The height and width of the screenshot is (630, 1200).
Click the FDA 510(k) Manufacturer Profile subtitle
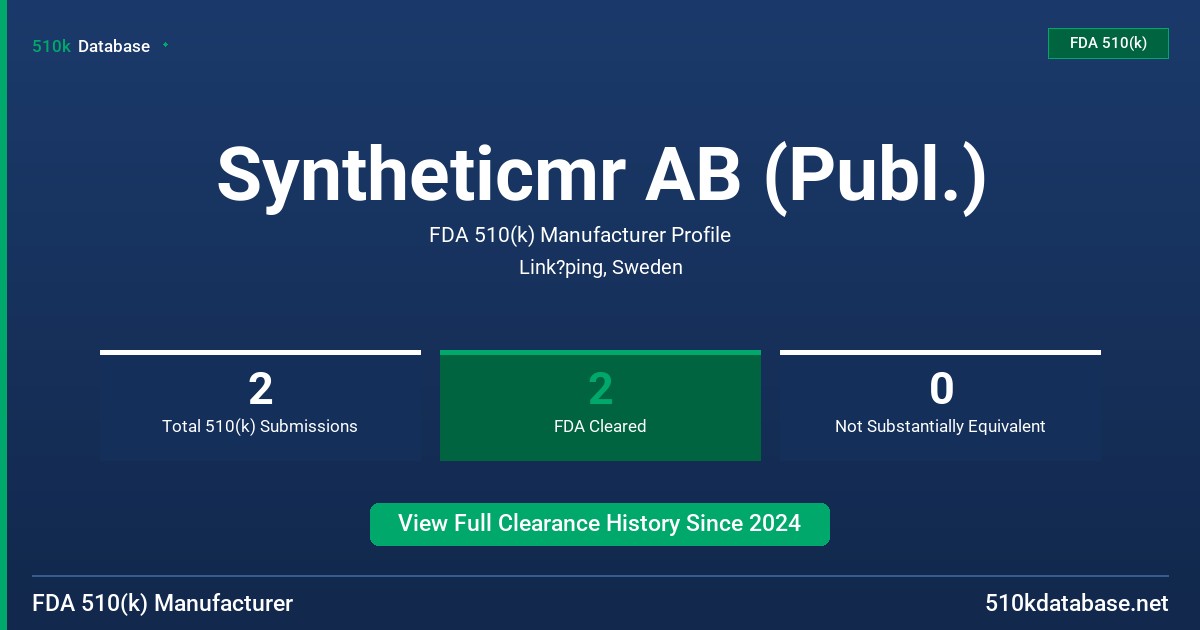[580, 235]
